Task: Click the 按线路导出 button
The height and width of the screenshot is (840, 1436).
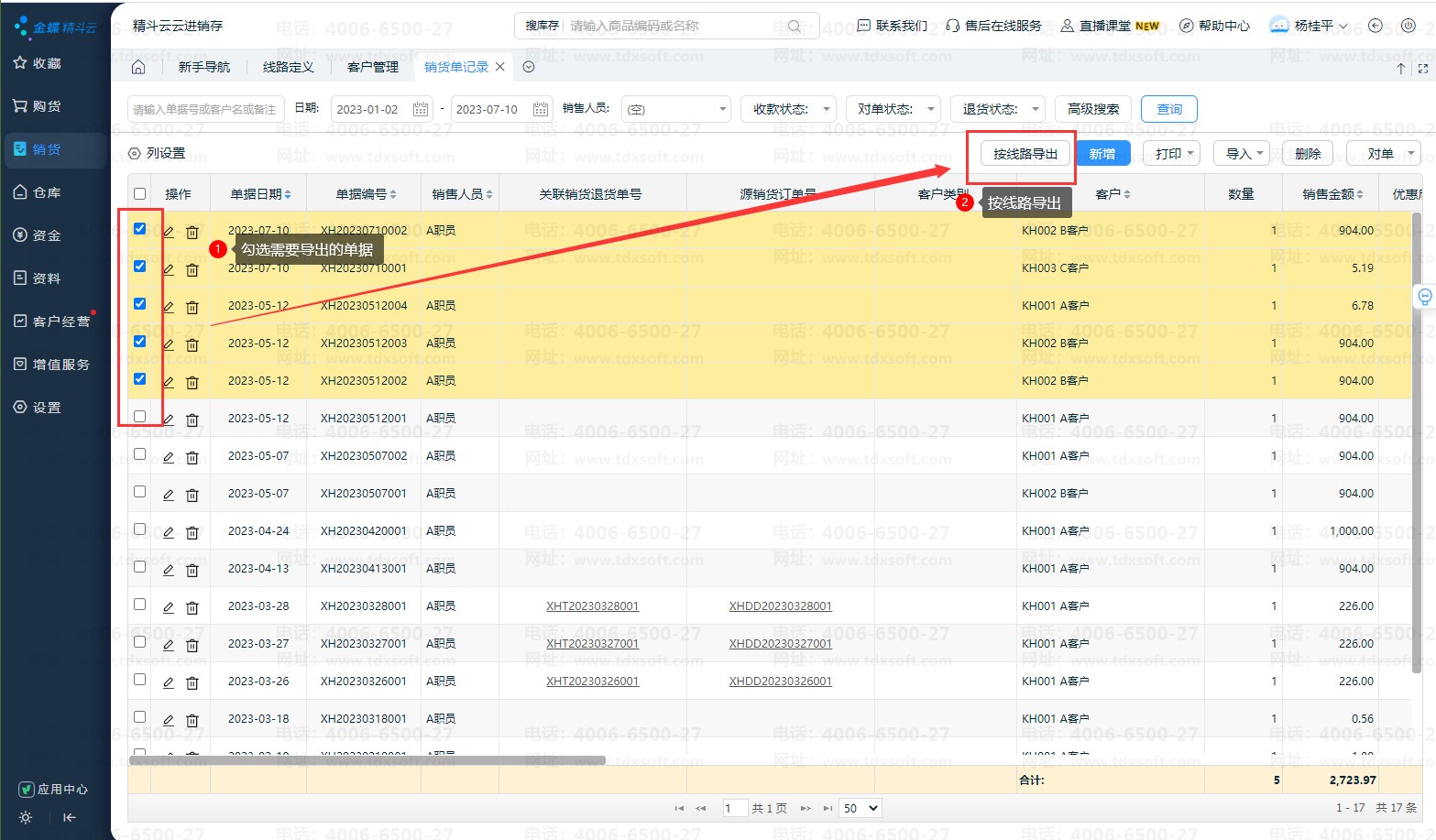Action: pos(1025,154)
